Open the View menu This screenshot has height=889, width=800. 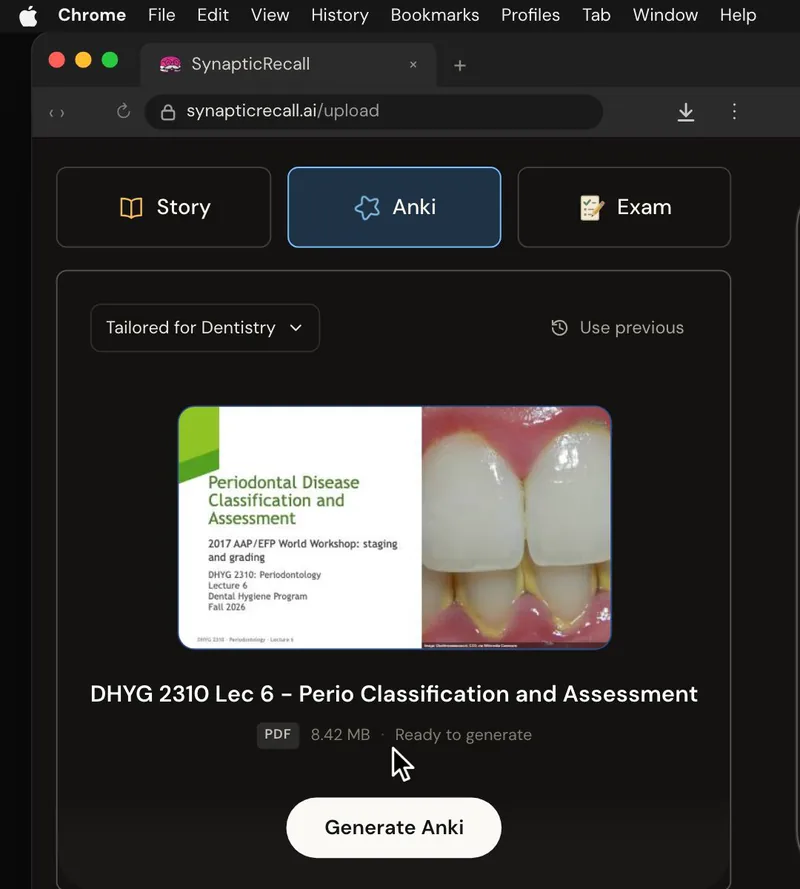click(270, 15)
